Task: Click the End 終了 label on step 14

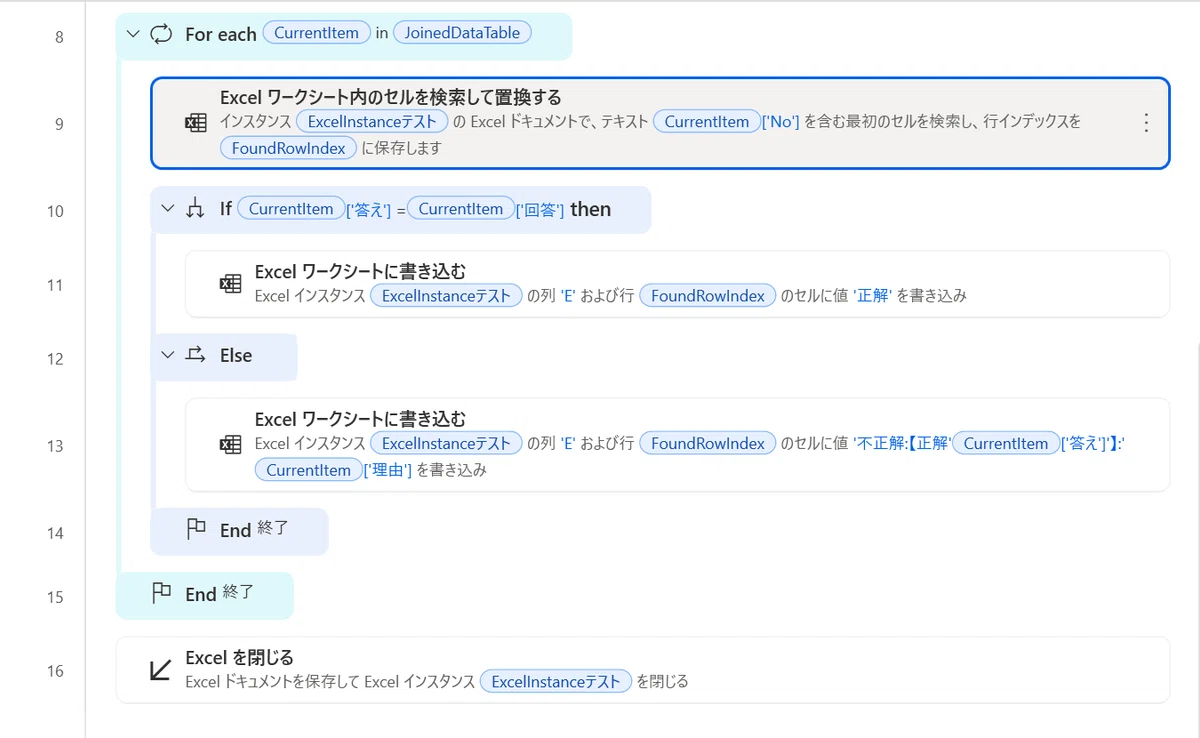Action: 254,530
